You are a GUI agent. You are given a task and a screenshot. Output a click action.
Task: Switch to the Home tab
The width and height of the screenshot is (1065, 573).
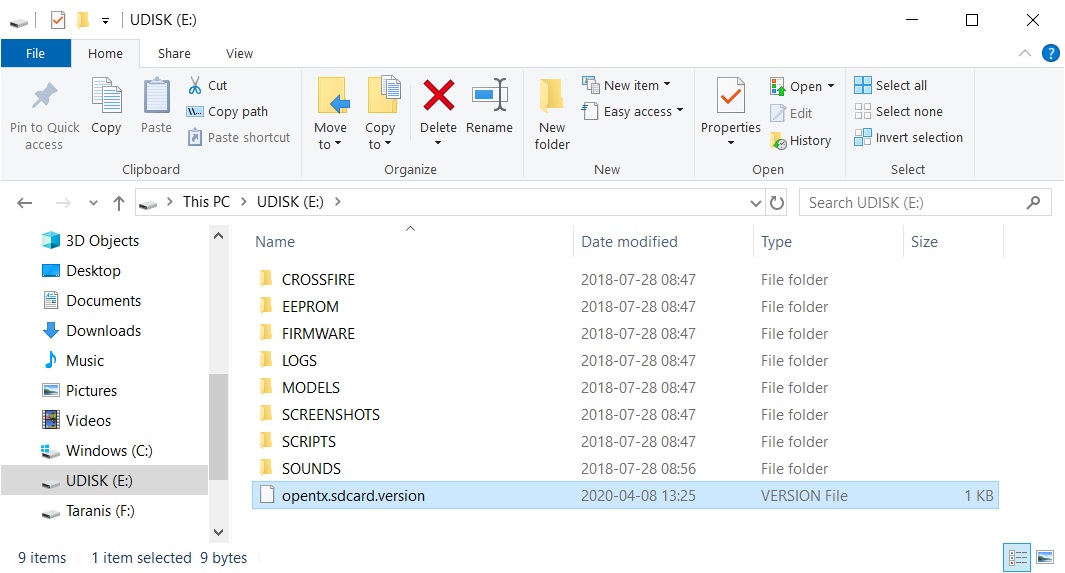pyautogui.click(x=105, y=53)
